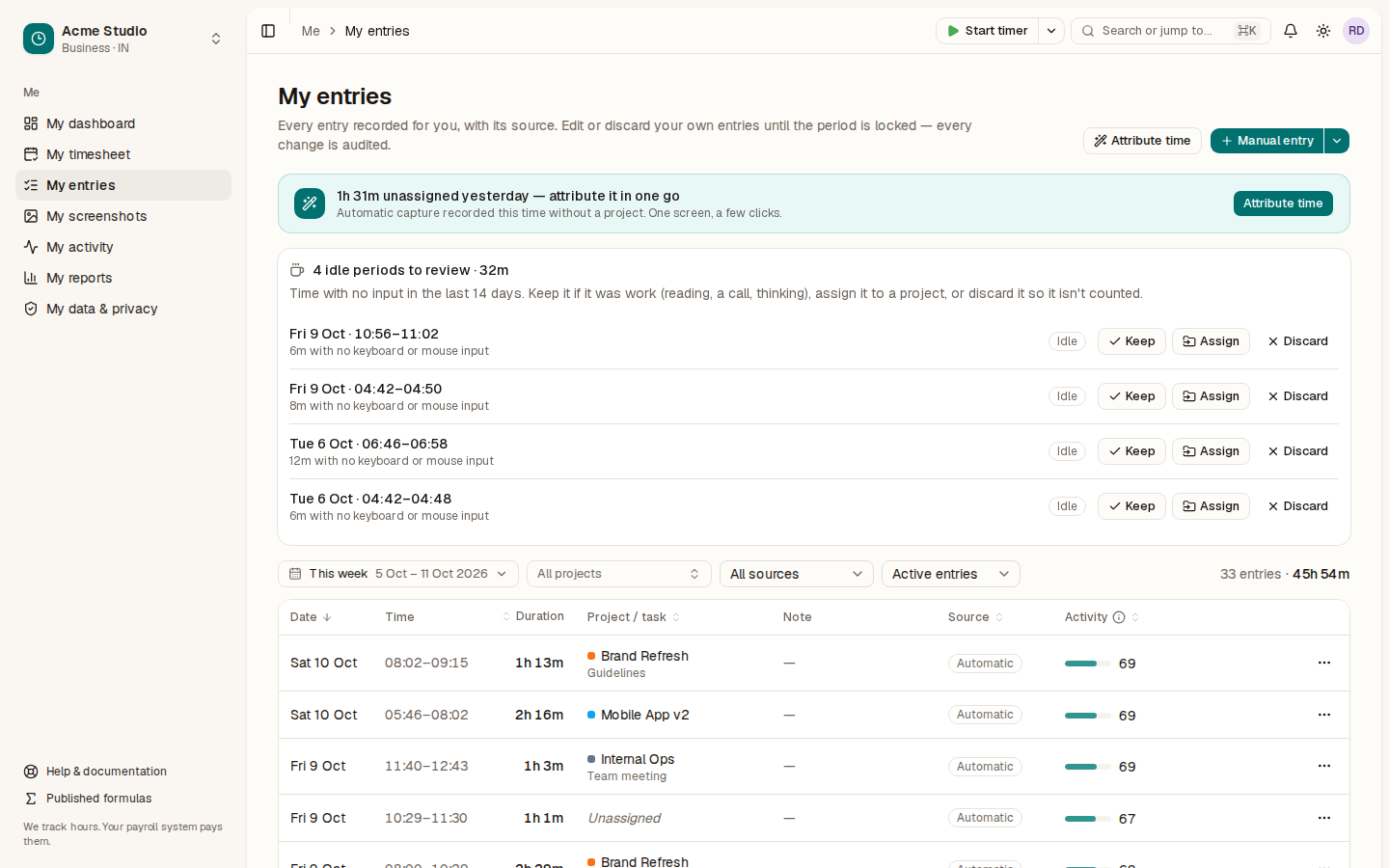Click the Activity info icon

tap(1119, 617)
